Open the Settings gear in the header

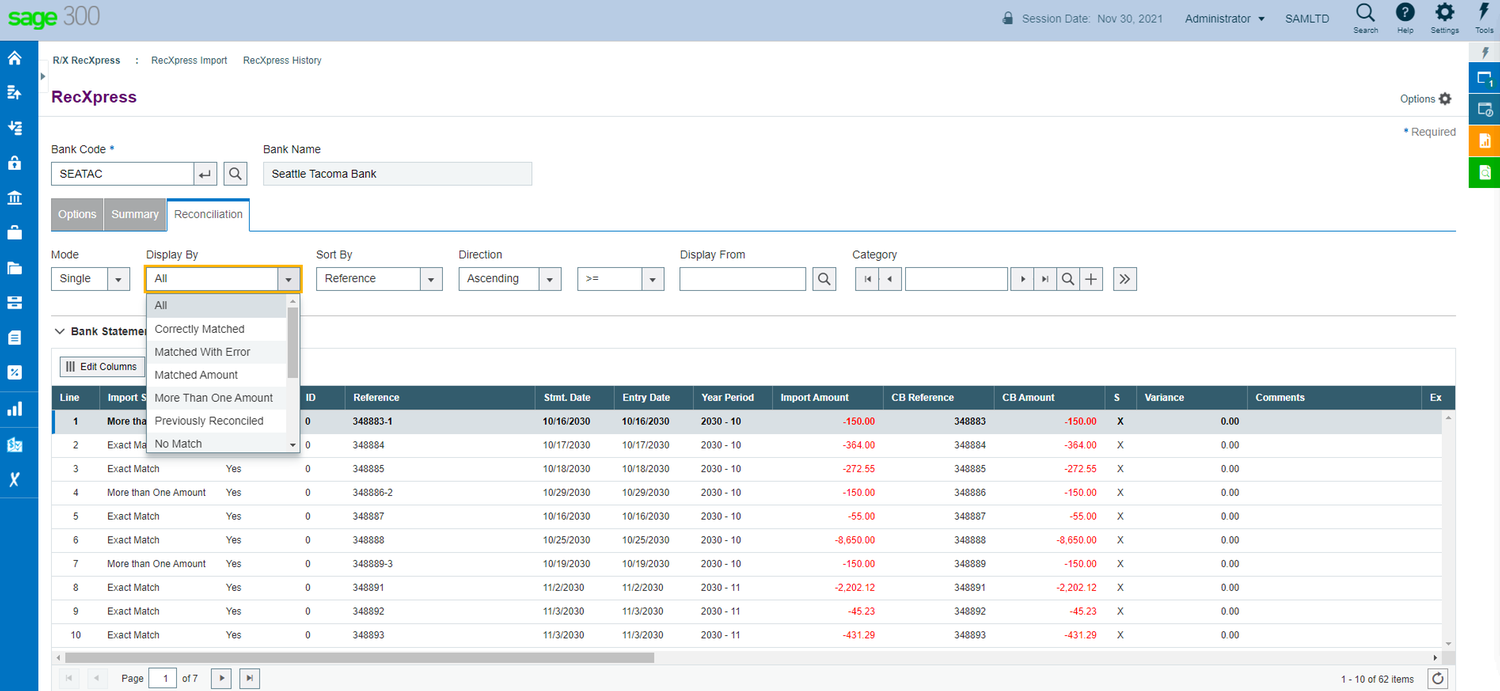click(1444, 18)
